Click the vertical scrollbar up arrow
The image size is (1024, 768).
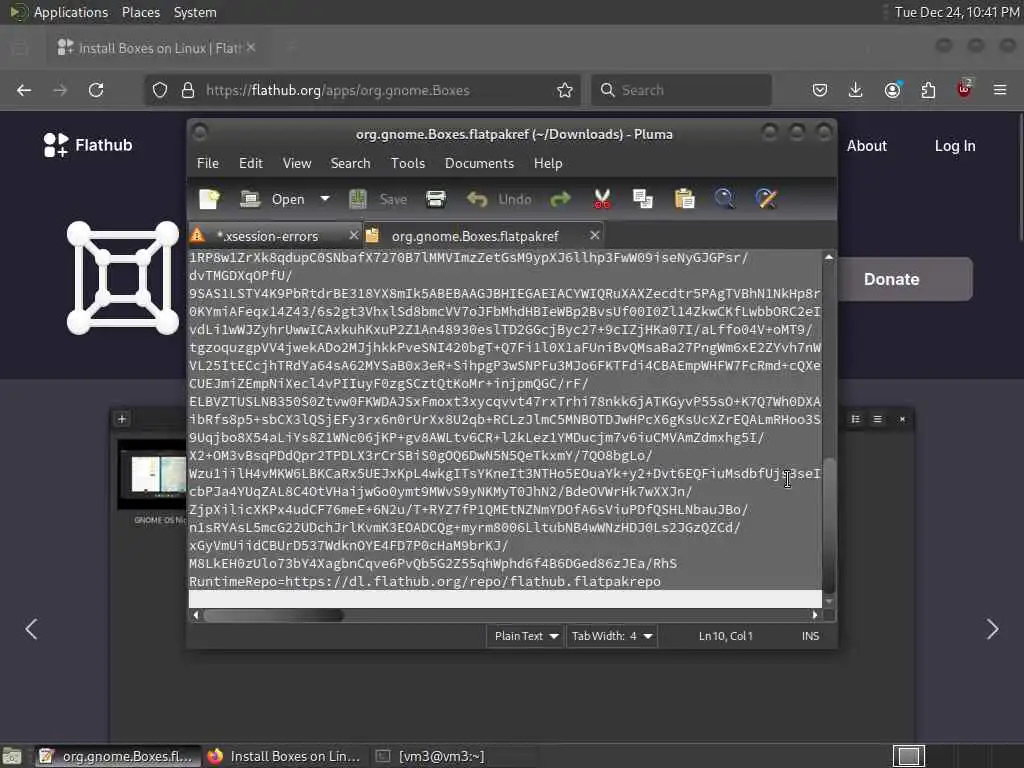[829, 257]
